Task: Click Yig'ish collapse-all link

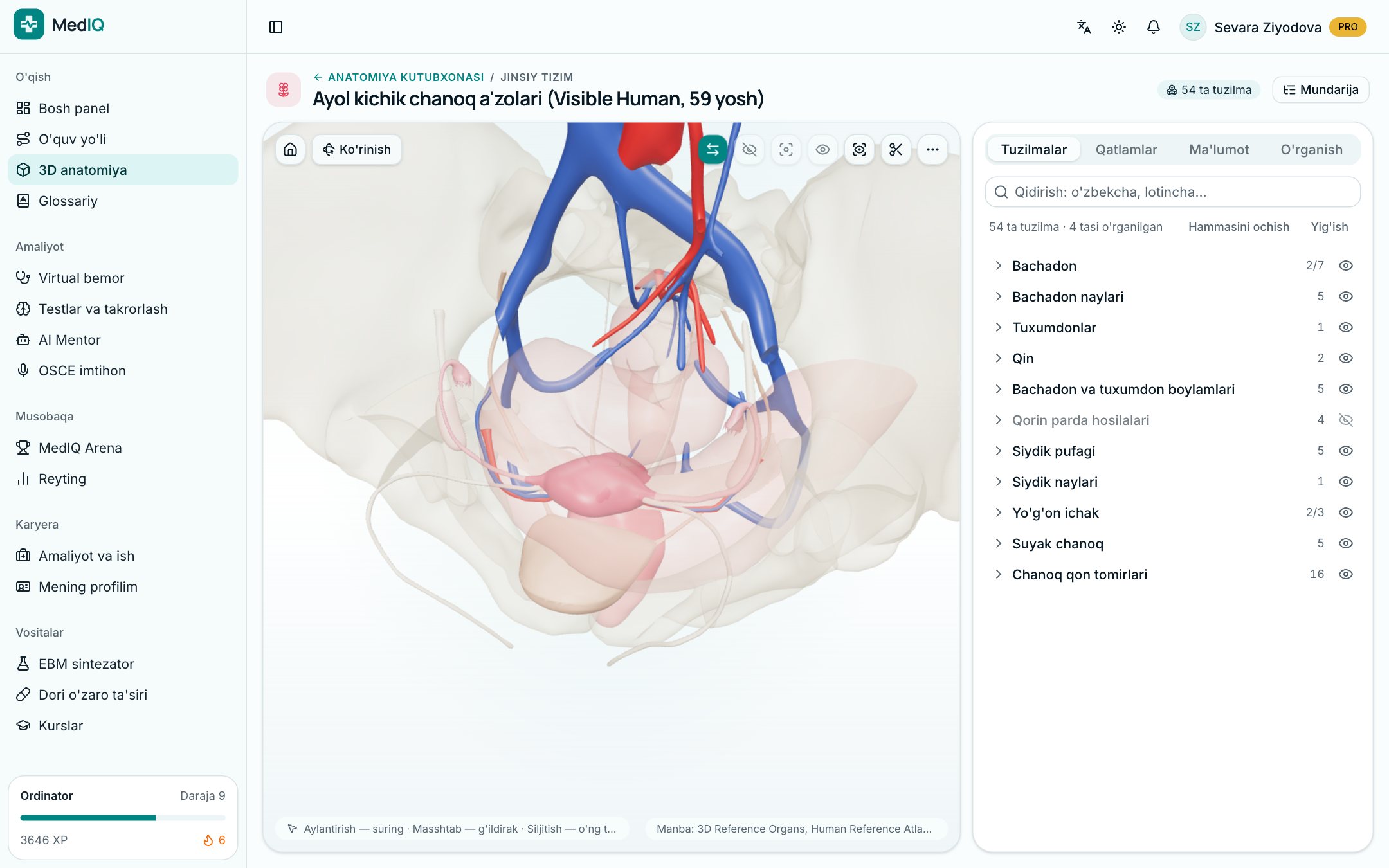Action: click(x=1329, y=227)
